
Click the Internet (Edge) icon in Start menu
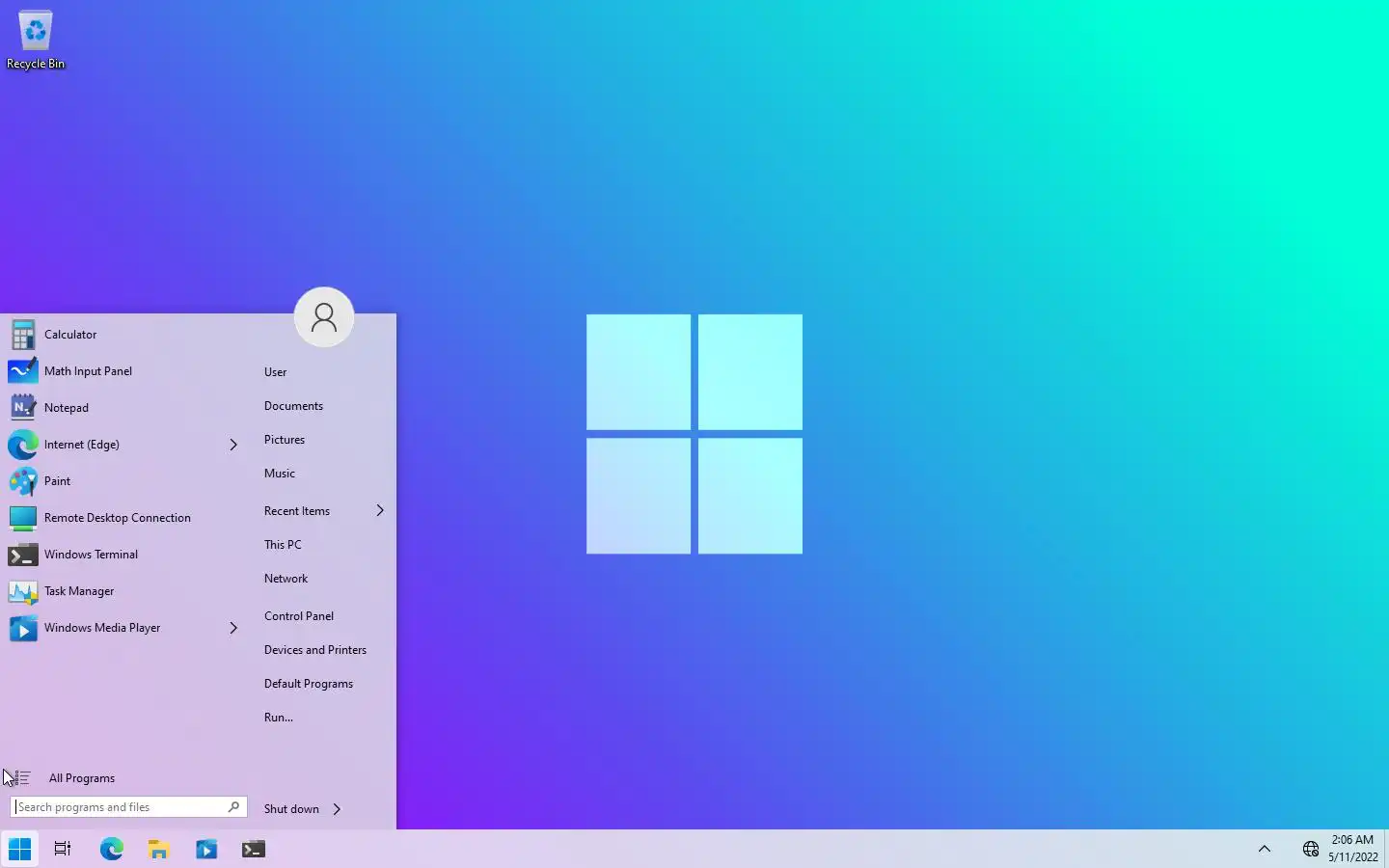tap(23, 445)
